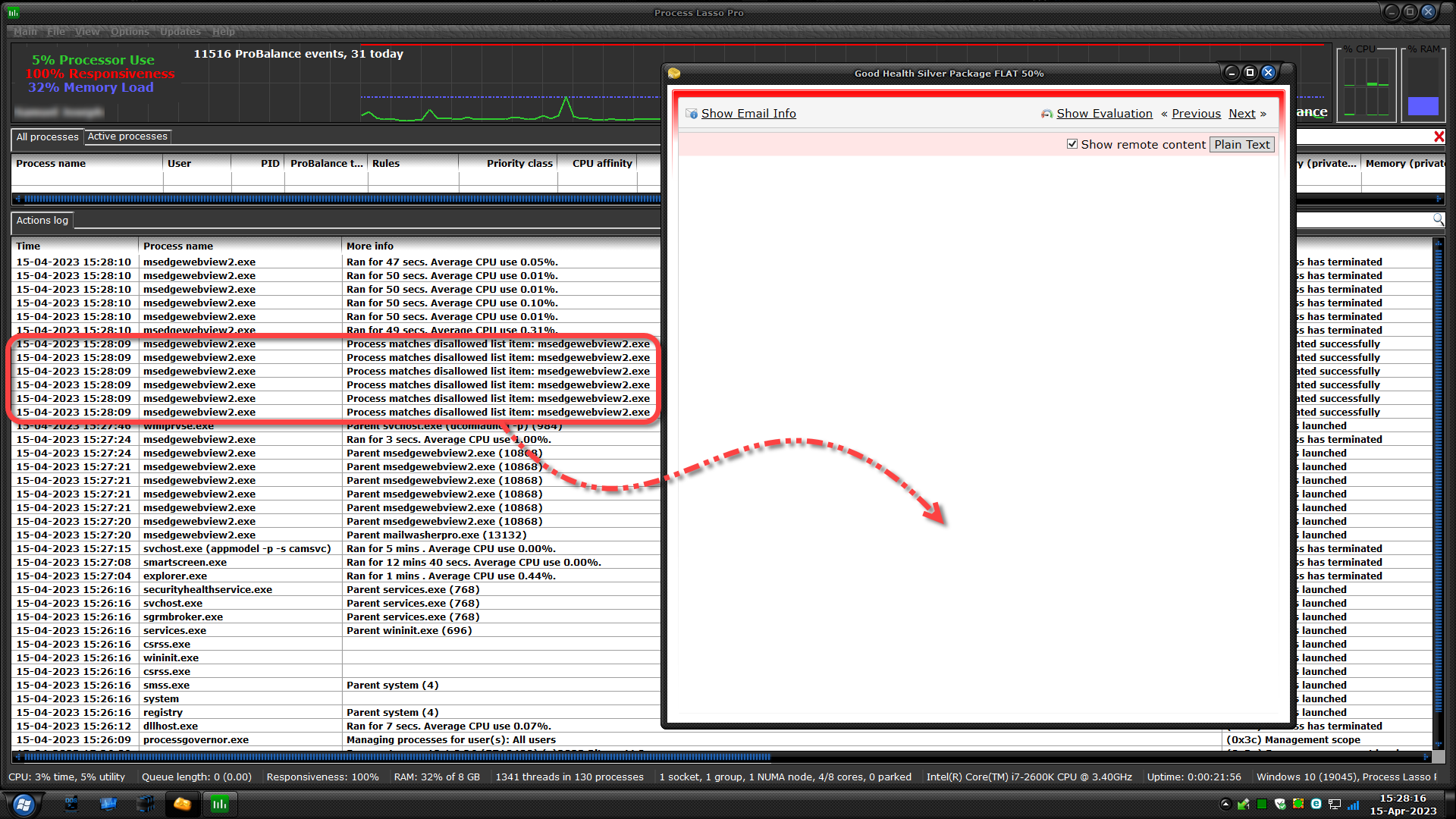Select the explorer.exe log row
Viewport: 1456px width, 819px height.
(336, 576)
